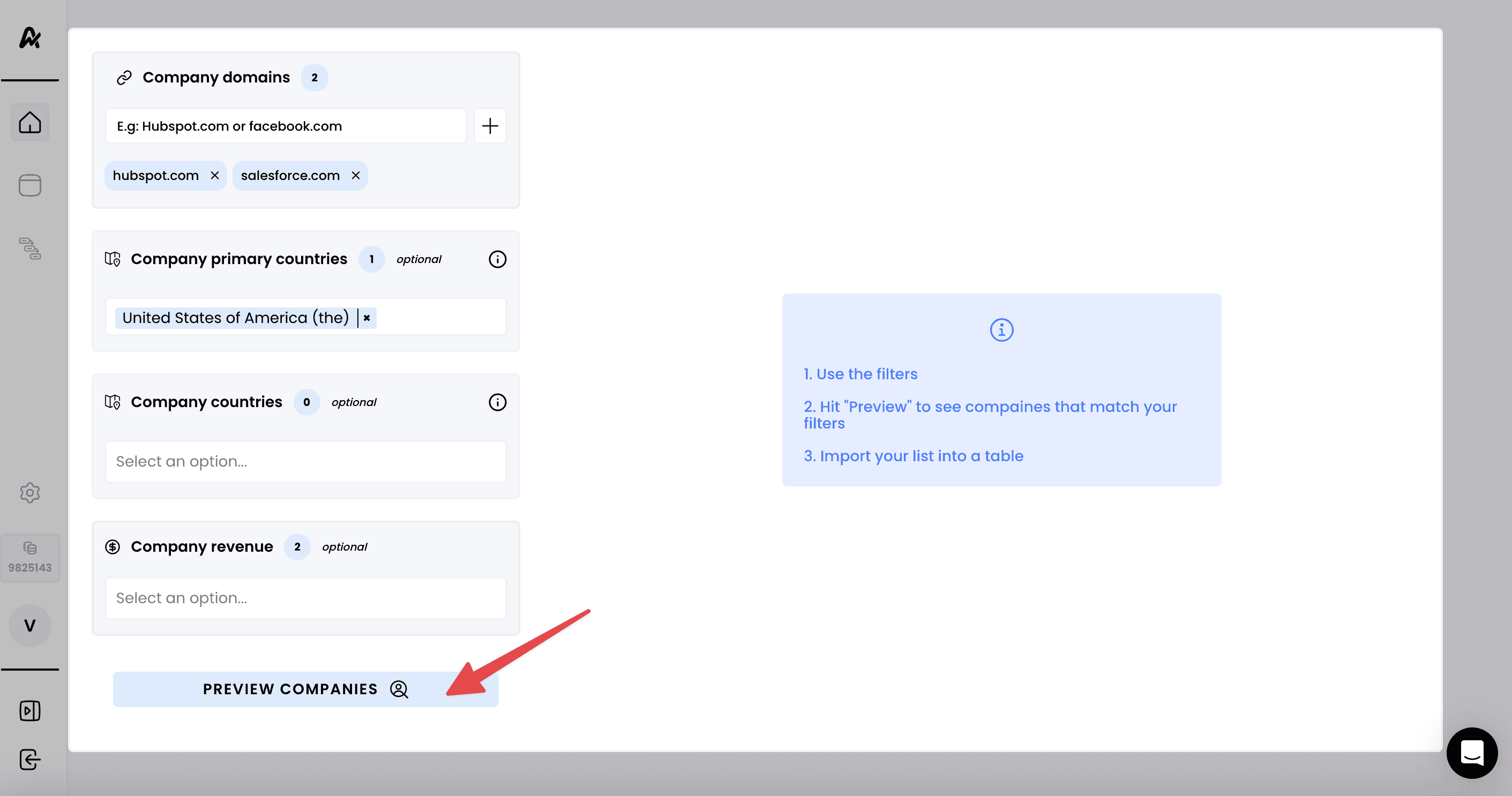Open the workflows icon in sidebar
1512x796 pixels.
point(30,249)
